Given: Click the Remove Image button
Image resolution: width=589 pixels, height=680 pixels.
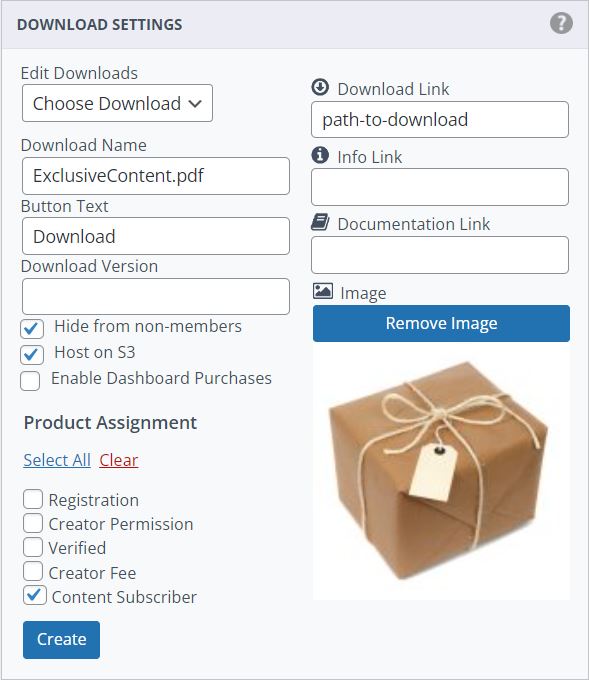Looking at the screenshot, I should pos(441,324).
